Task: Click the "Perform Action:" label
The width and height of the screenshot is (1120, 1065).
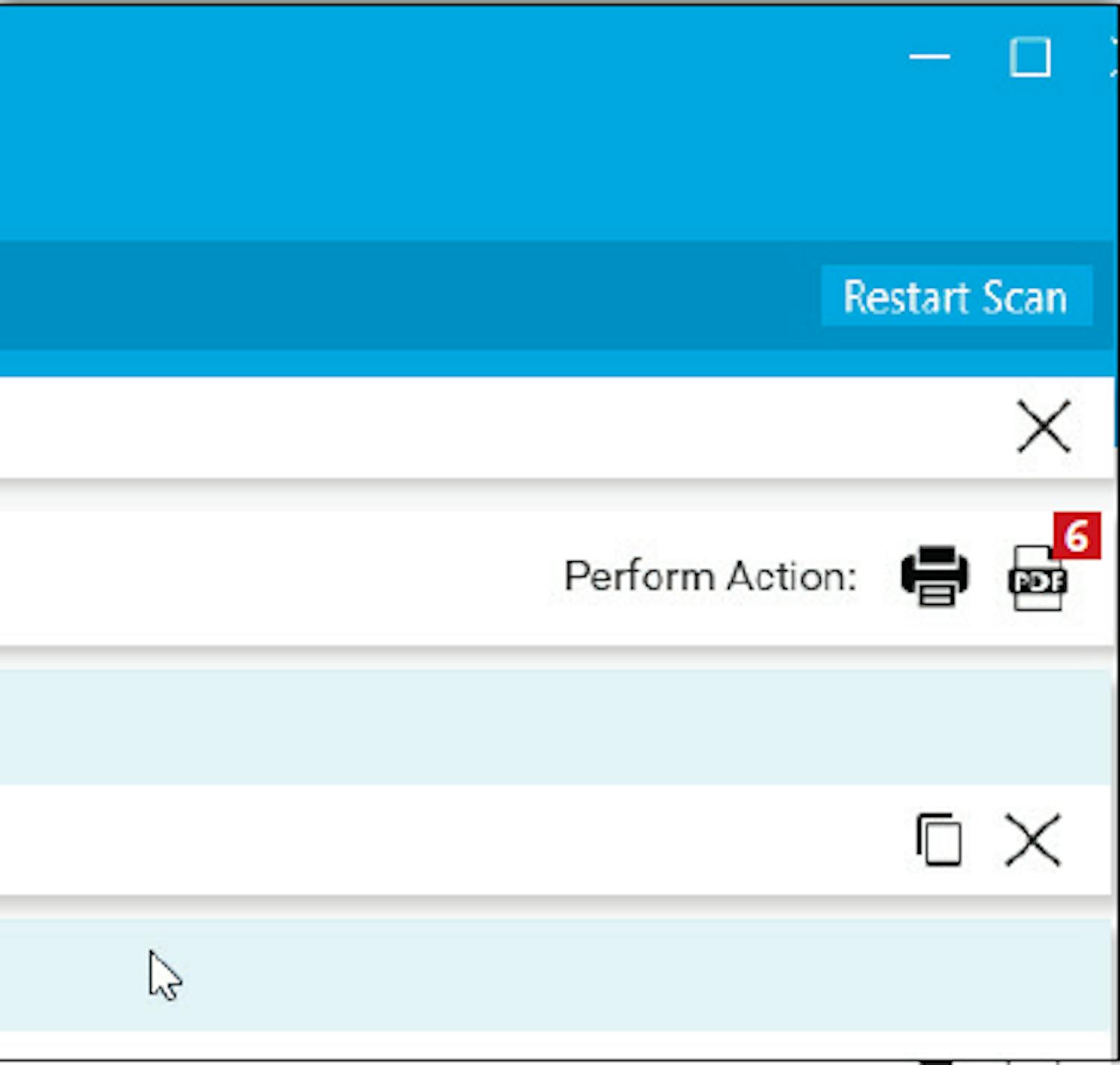Action: pos(710,577)
